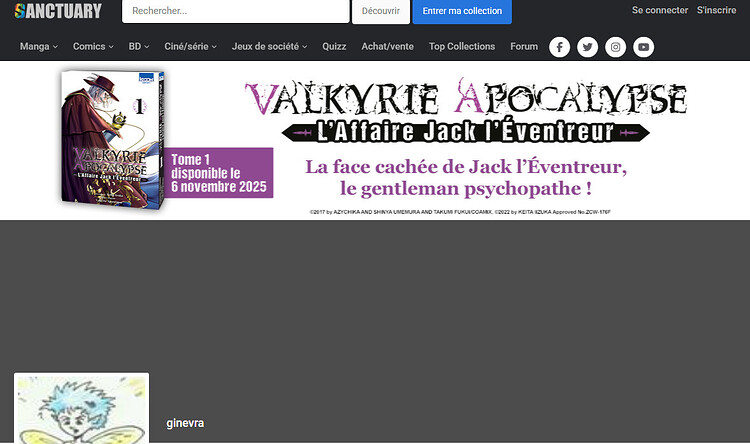Go to Achat/vente section
This screenshot has width=750, height=444.
click(x=387, y=47)
